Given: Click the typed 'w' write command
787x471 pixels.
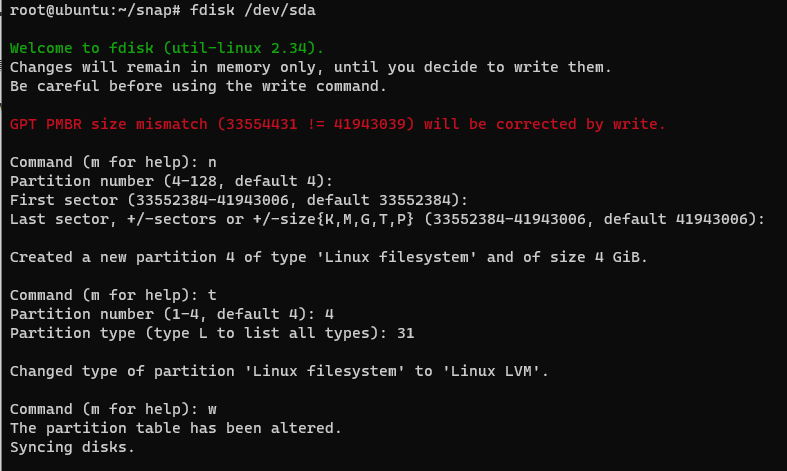Looking at the screenshot, I should tap(212, 410).
